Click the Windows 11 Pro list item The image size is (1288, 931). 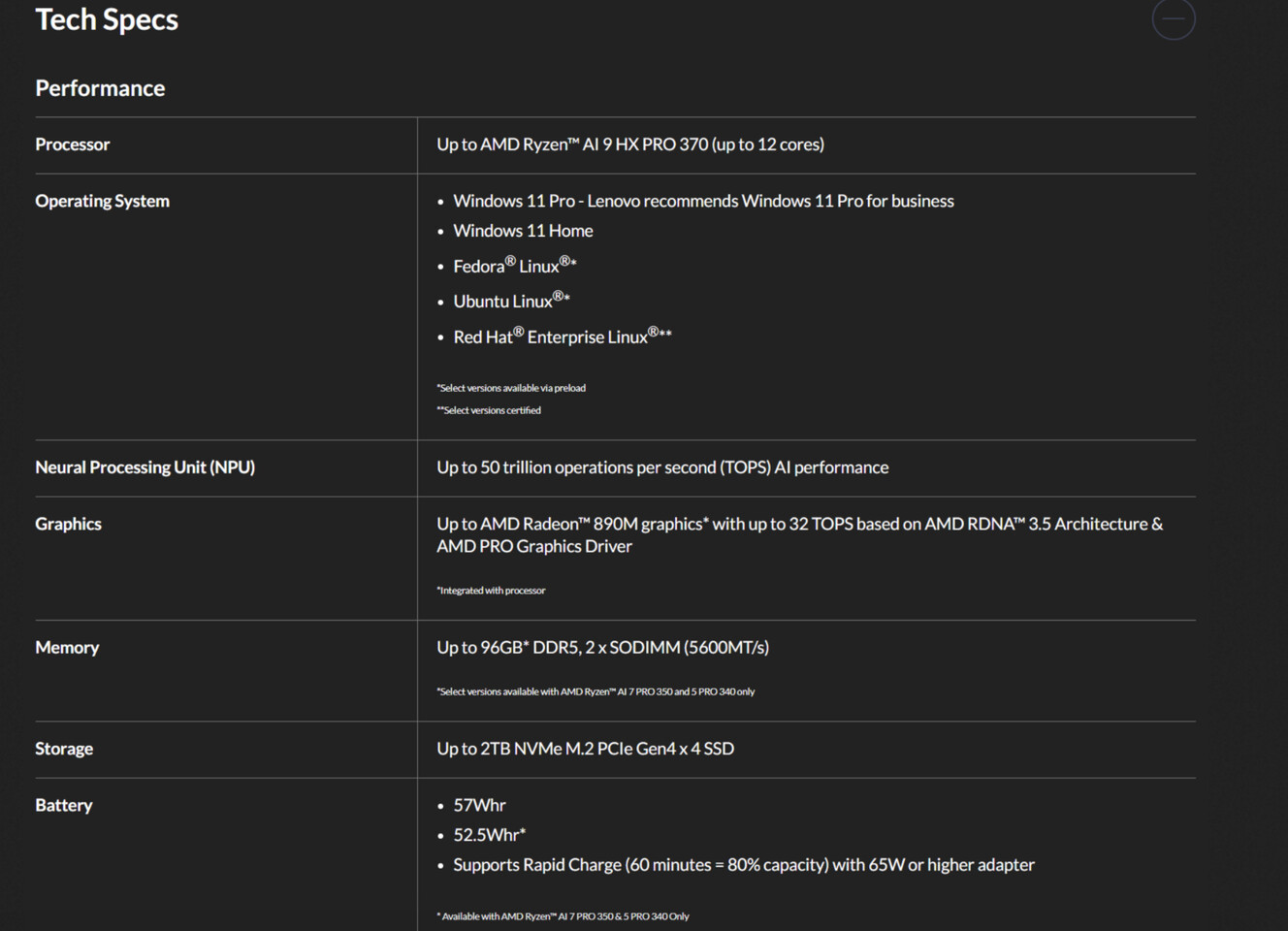click(x=703, y=201)
